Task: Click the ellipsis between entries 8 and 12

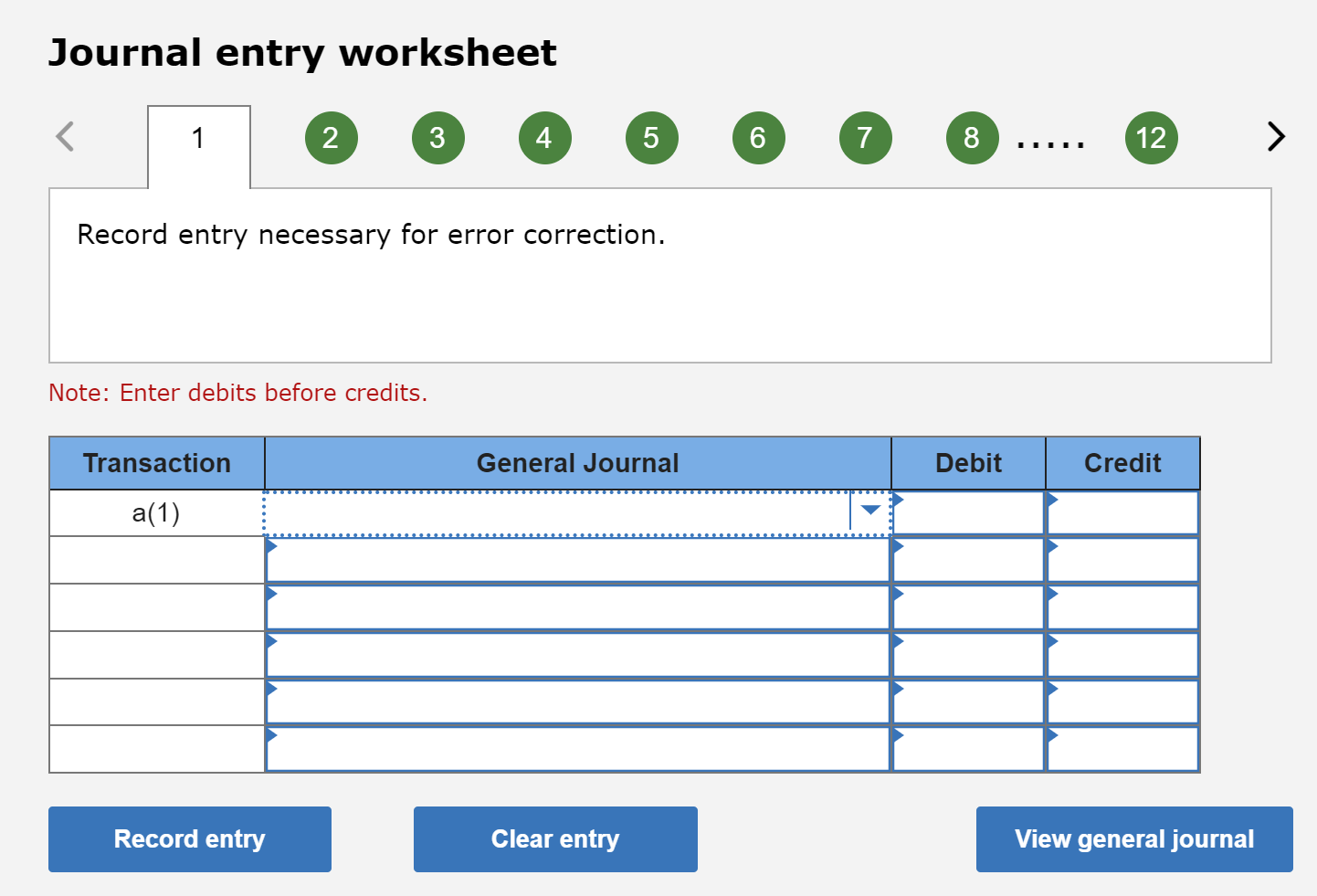Action: point(1051,143)
